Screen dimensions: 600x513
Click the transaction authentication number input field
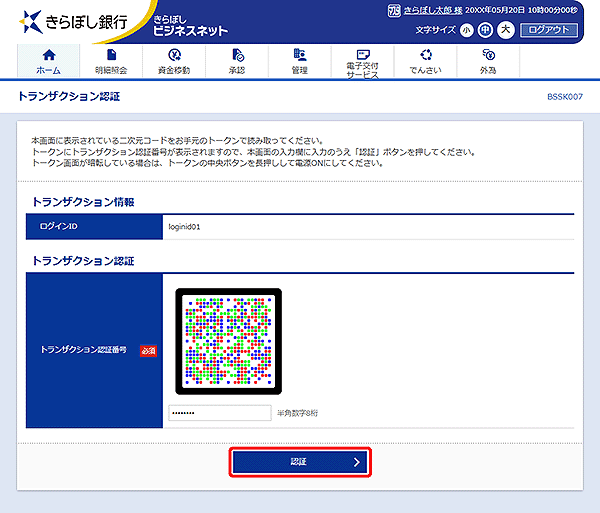220,413
